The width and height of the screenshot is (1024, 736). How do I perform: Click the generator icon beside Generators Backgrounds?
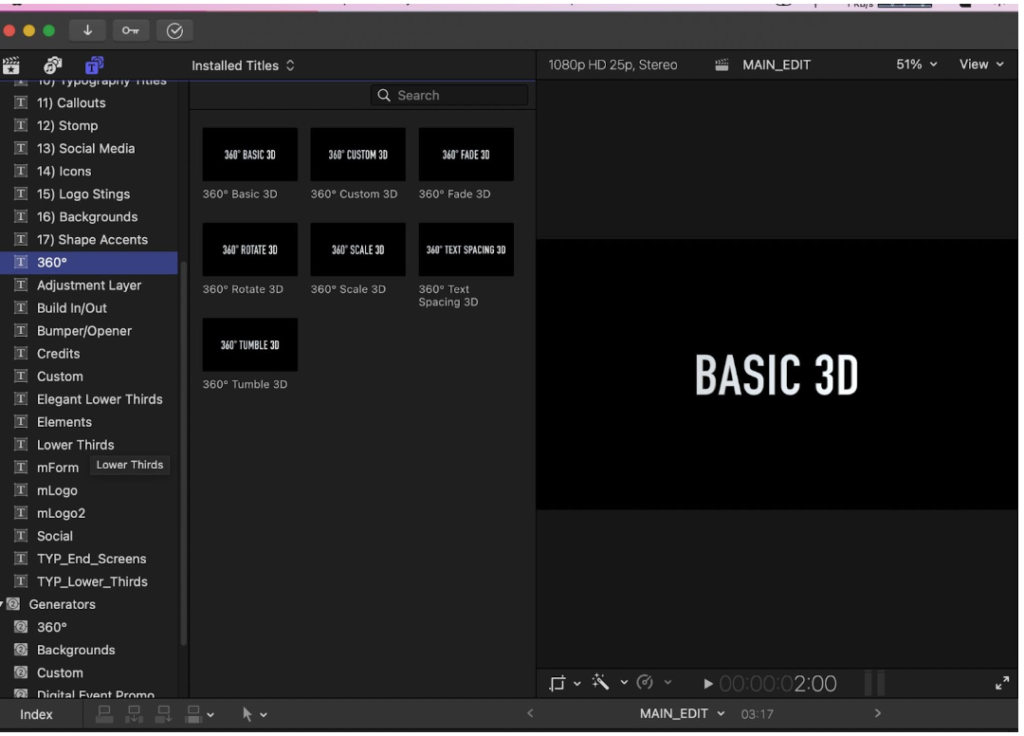[21, 650]
